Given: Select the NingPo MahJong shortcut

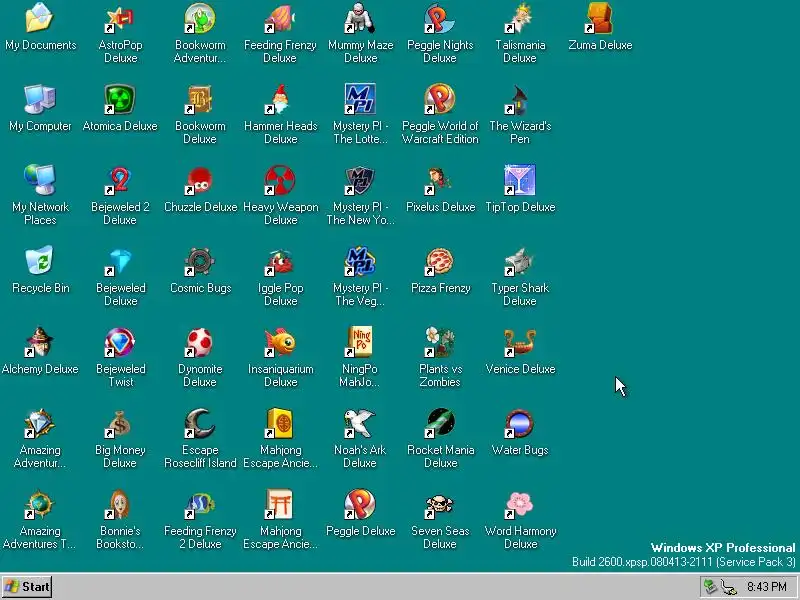Looking at the screenshot, I should click(x=360, y=342).
